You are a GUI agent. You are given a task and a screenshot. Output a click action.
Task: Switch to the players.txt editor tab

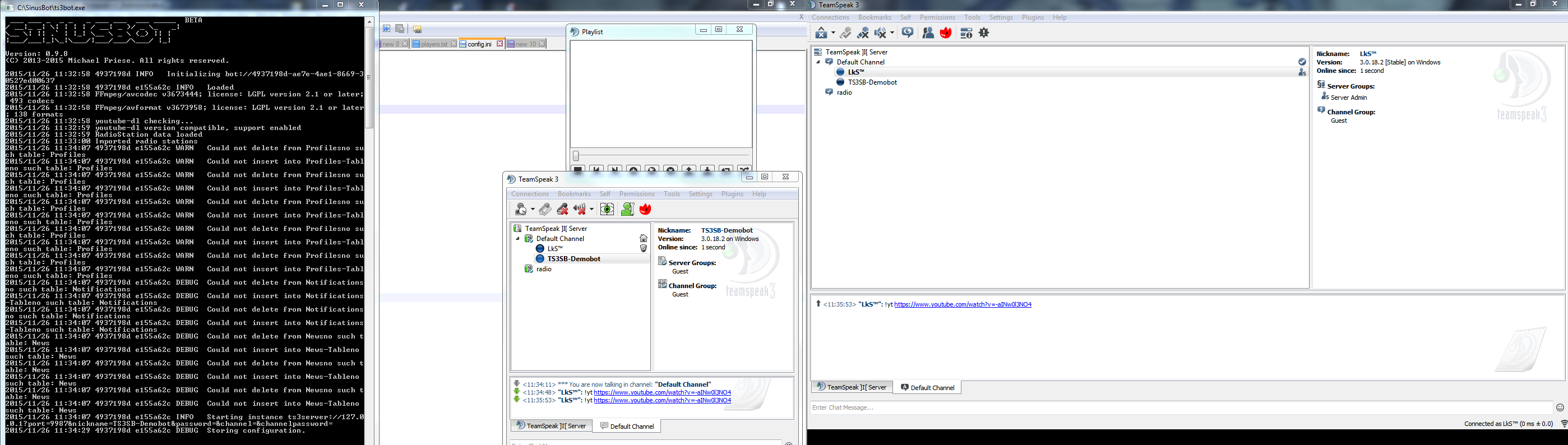(x=434, y=44)
